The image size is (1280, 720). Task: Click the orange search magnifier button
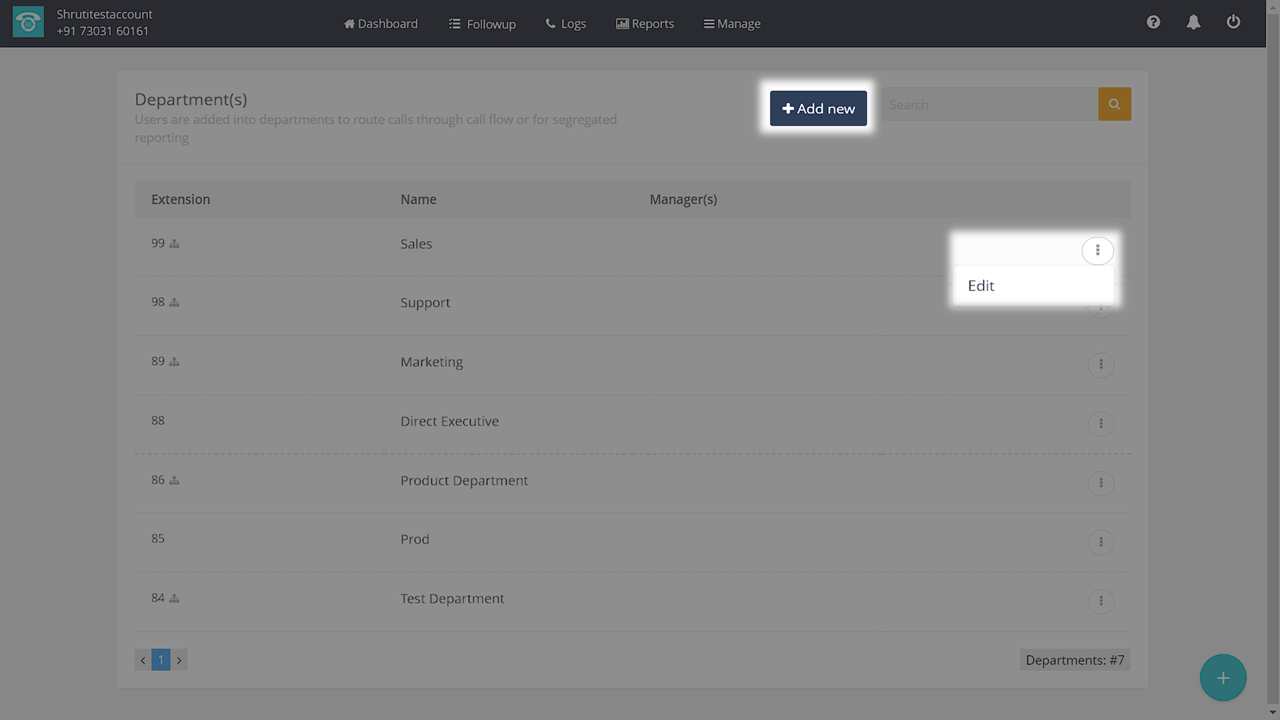coord(1114,104)
